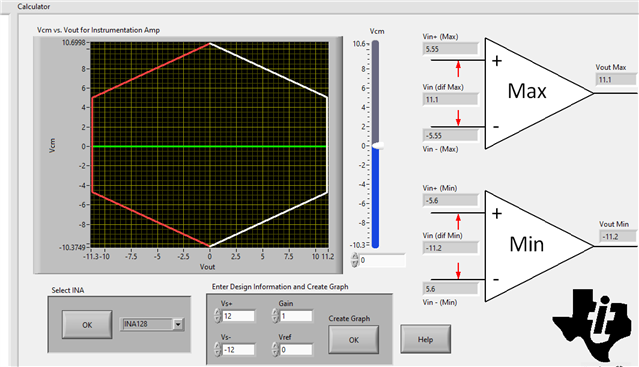The width and height of the screenshot is (639, 367).
Task: Click the Vcm value stepper arrows
Action: 355,260
